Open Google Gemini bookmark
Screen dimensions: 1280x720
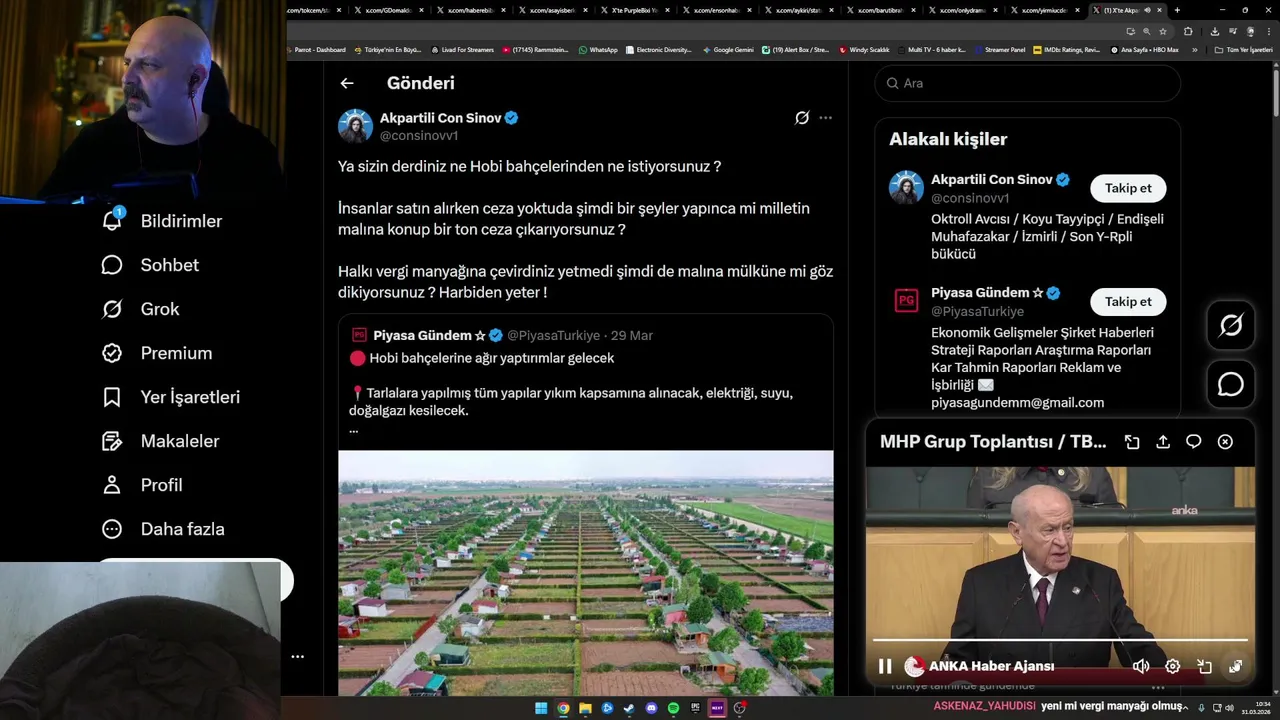pos(728,50)
